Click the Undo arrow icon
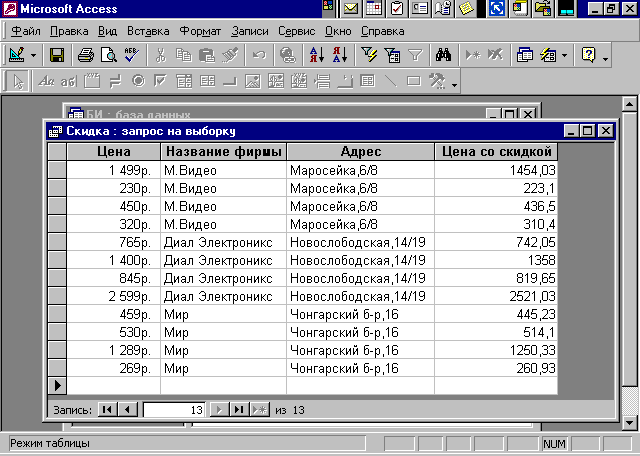Image resolution: width=640 pixels, height=456 pixels. 259,55
